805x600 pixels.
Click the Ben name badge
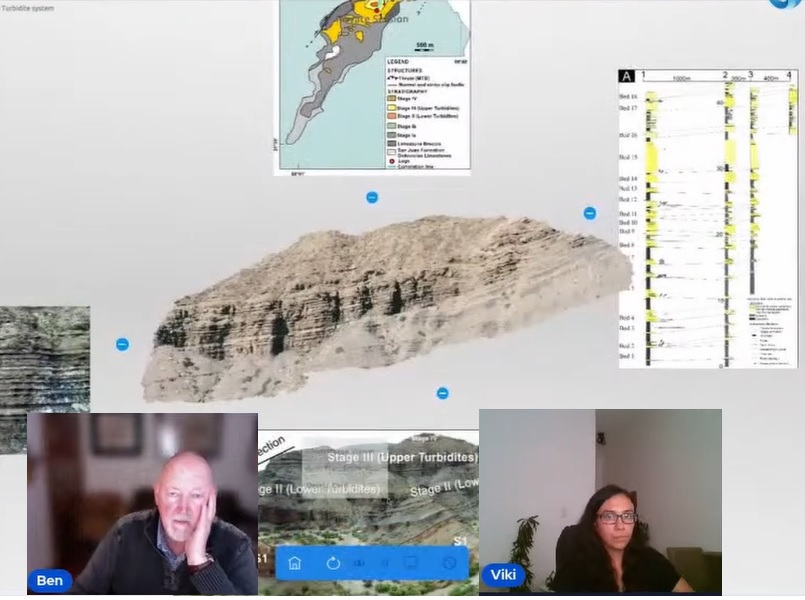[50, 580]
